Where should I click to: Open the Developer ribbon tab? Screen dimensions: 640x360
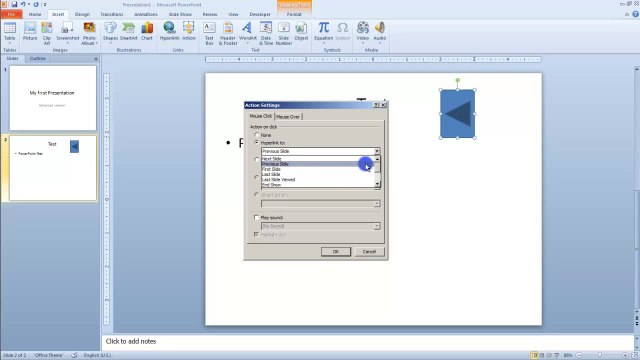pos(260,14)
